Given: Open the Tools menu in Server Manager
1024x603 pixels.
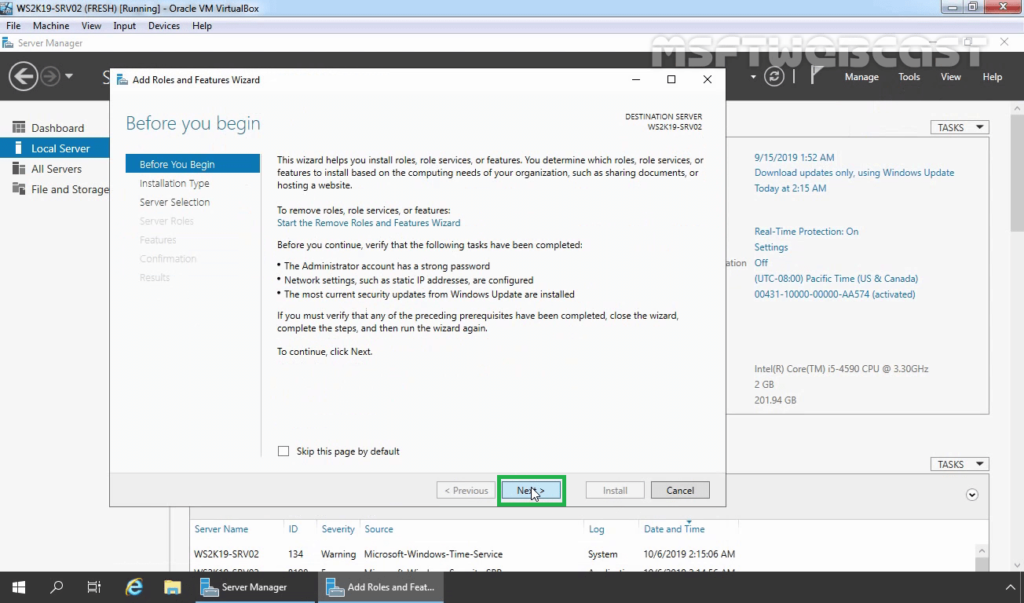Looking at the screenshot, I should pyautogui.click(x=909, y=77).
